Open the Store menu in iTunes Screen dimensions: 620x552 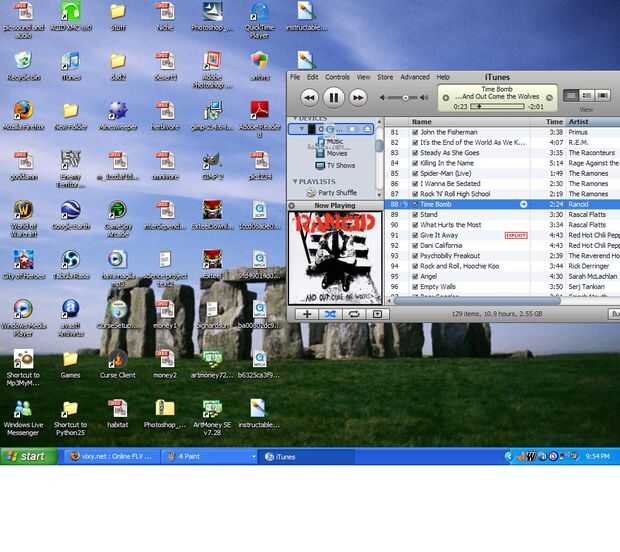tap(385, 77)
